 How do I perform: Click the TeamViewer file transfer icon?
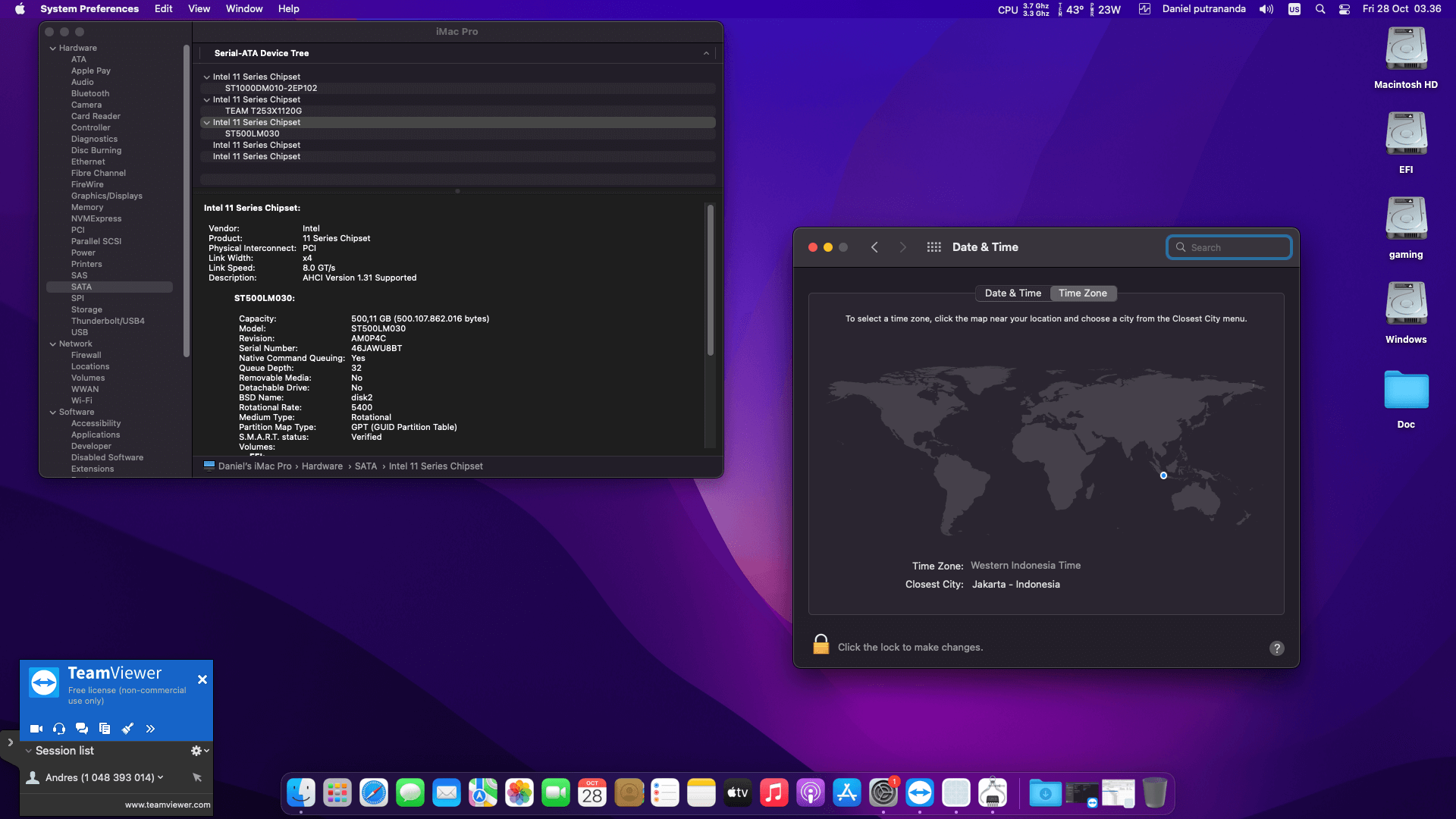click(105, 729)
